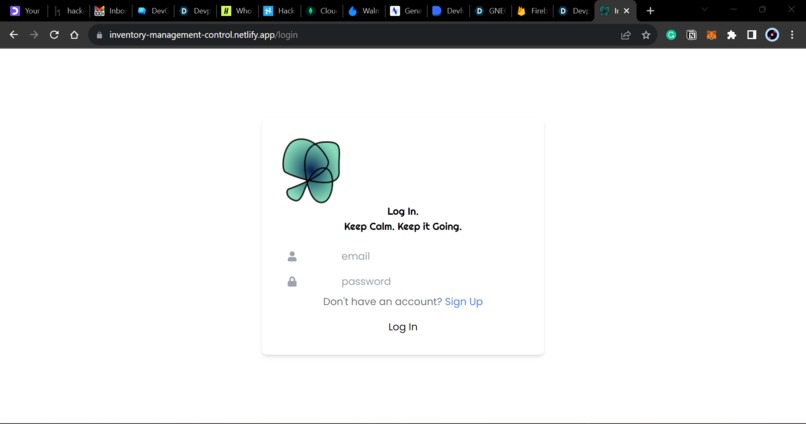Switch to the "Who" tab
This screenshot has height=424, width=806.
click(x=237, y=11)
